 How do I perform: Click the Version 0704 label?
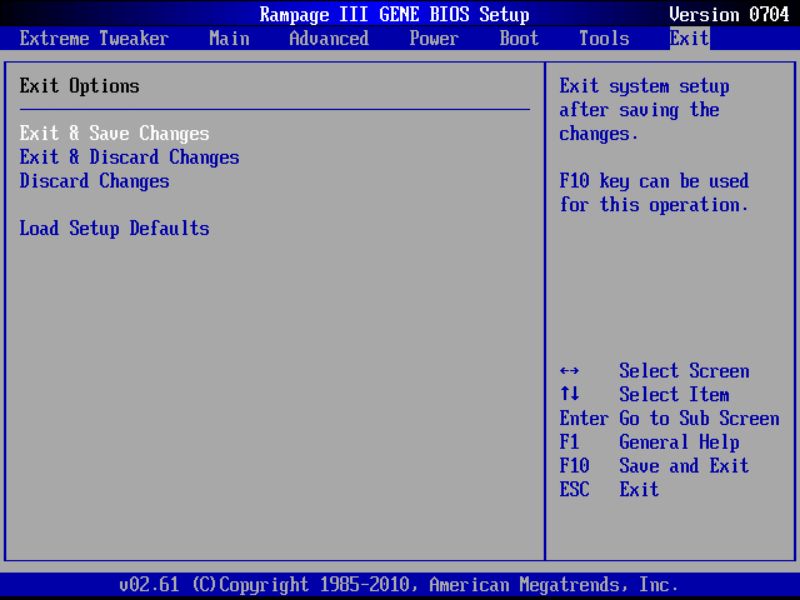pyautogui.click(x=729, y=14)
